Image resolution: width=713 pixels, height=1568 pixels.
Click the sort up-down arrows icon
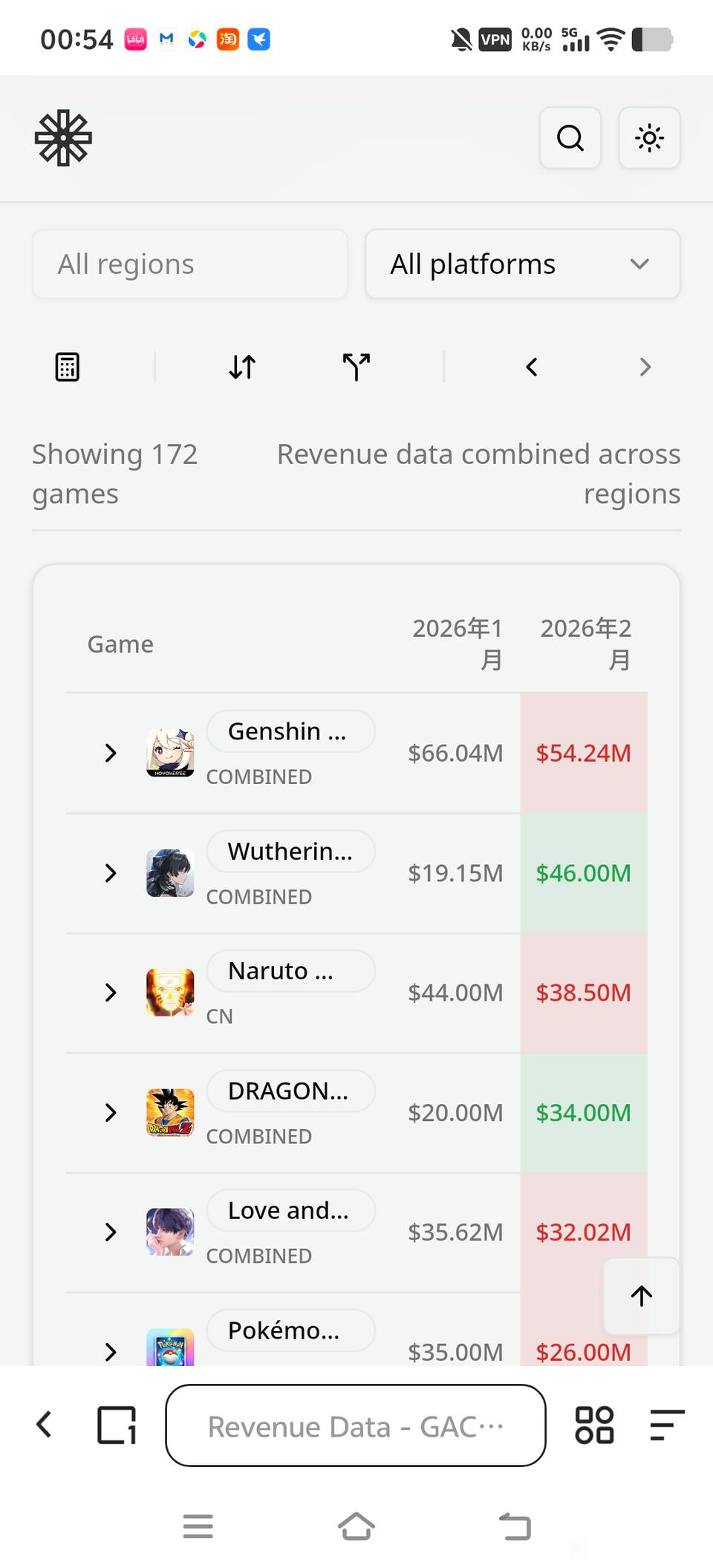(242, 367)
